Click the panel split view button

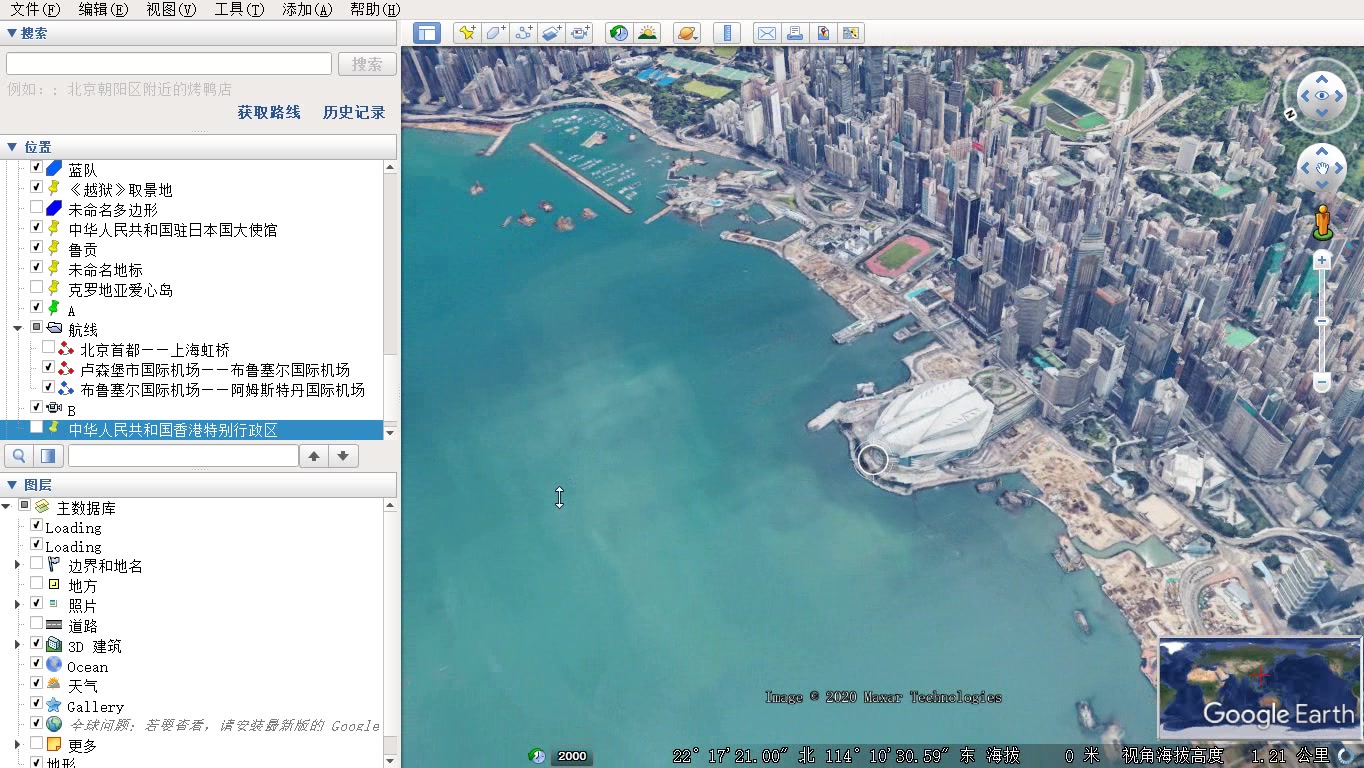click(48, 456)
